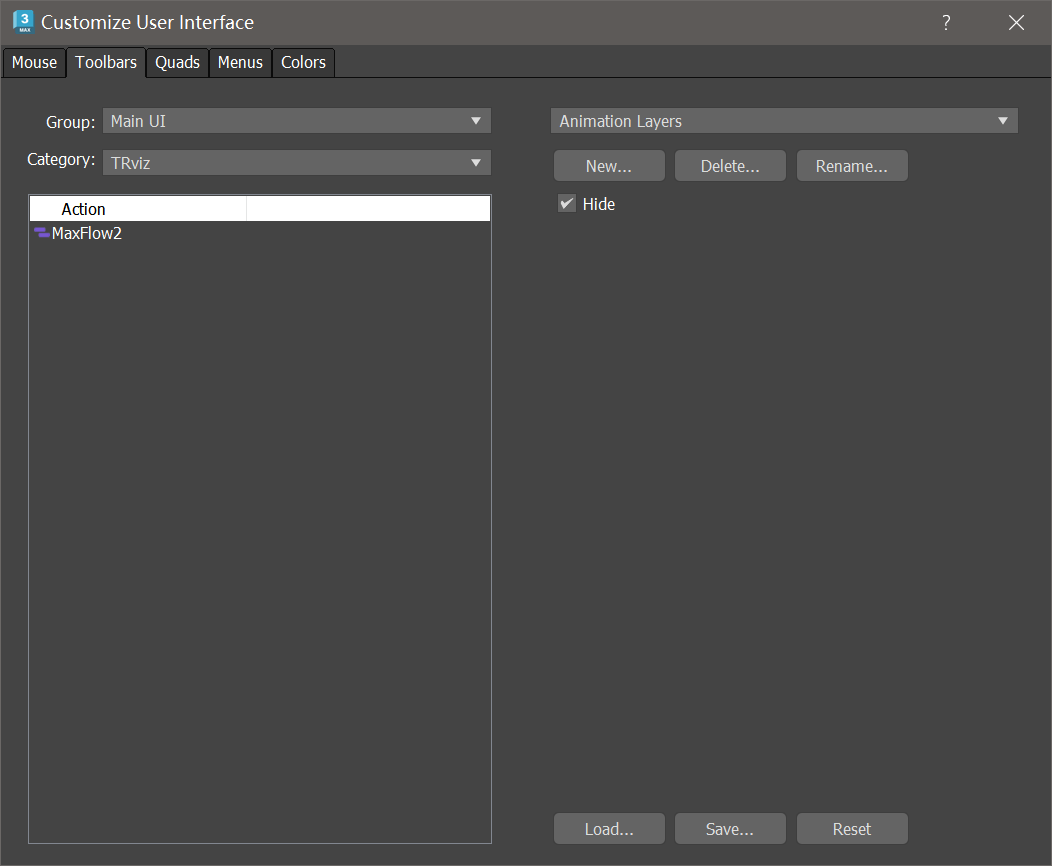Select the Toolbars tab
Viewport: 1052px width, 866px height.
[105, 62]
